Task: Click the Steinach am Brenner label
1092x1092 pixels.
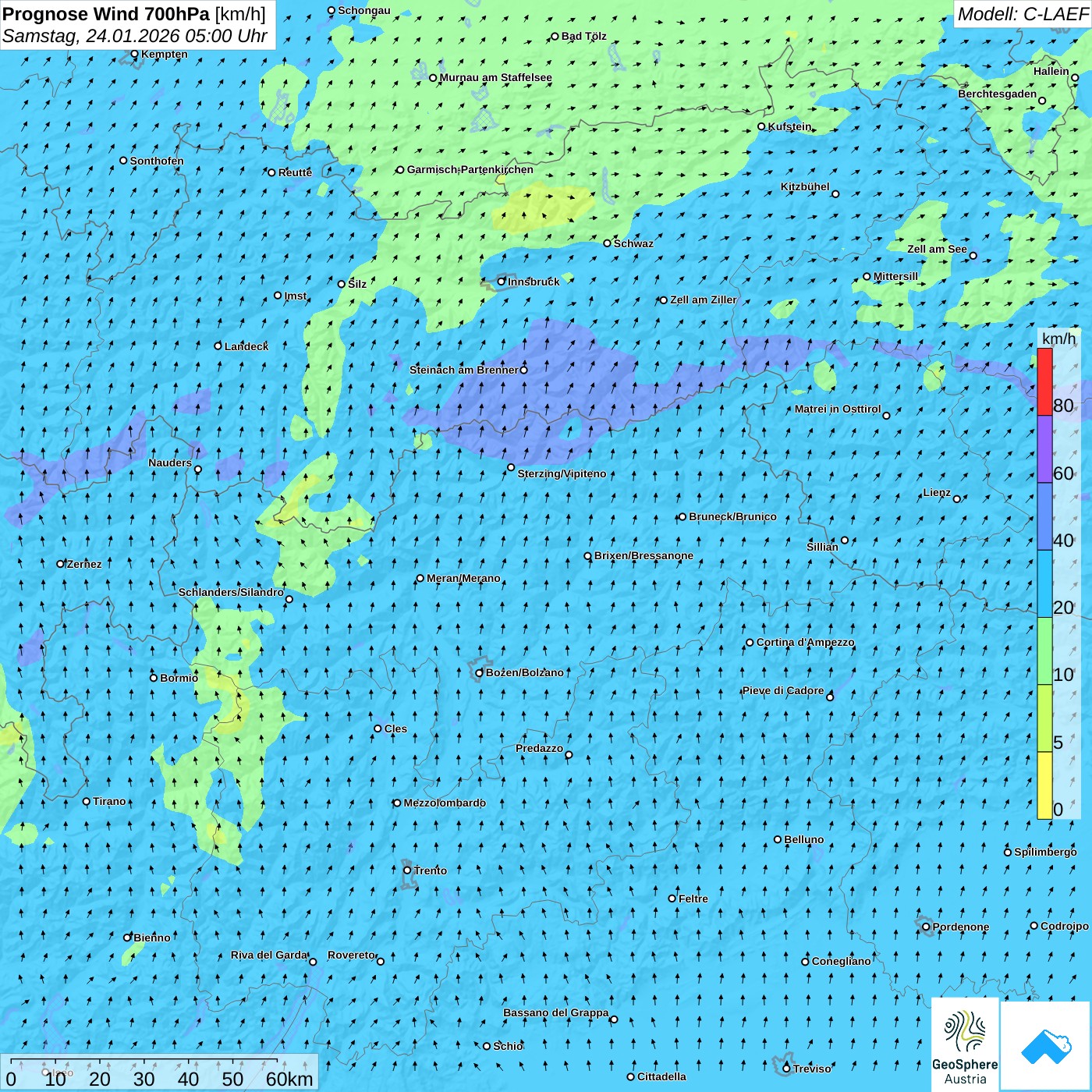Action: (x=464, y=370)
